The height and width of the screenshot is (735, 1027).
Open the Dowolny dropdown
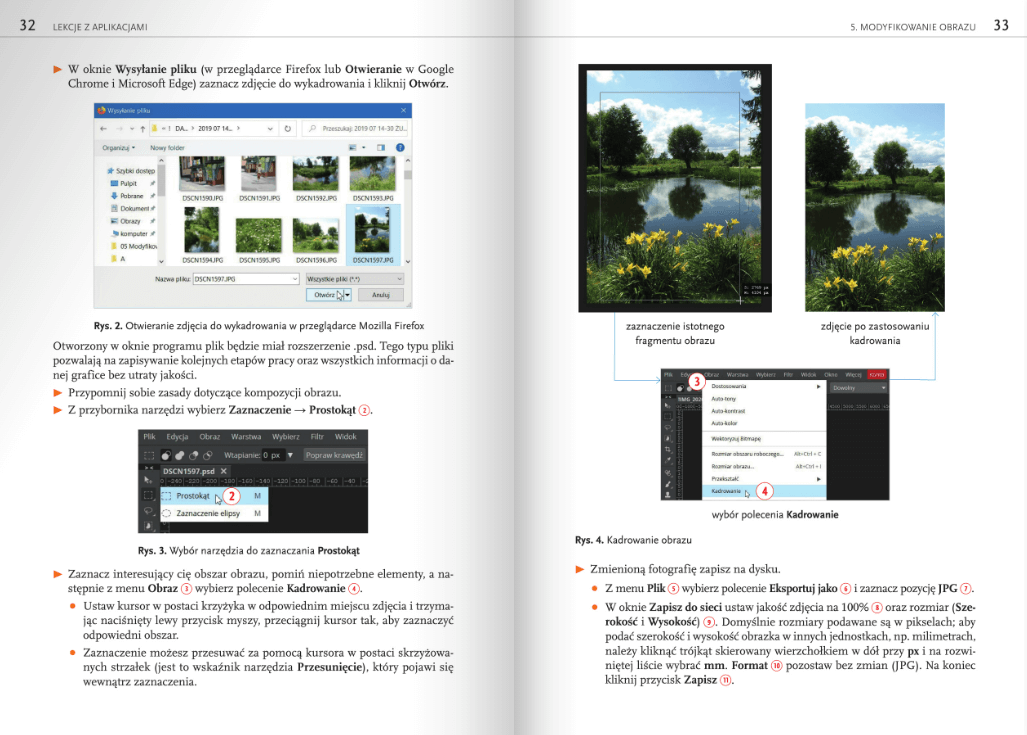[859, 388]
